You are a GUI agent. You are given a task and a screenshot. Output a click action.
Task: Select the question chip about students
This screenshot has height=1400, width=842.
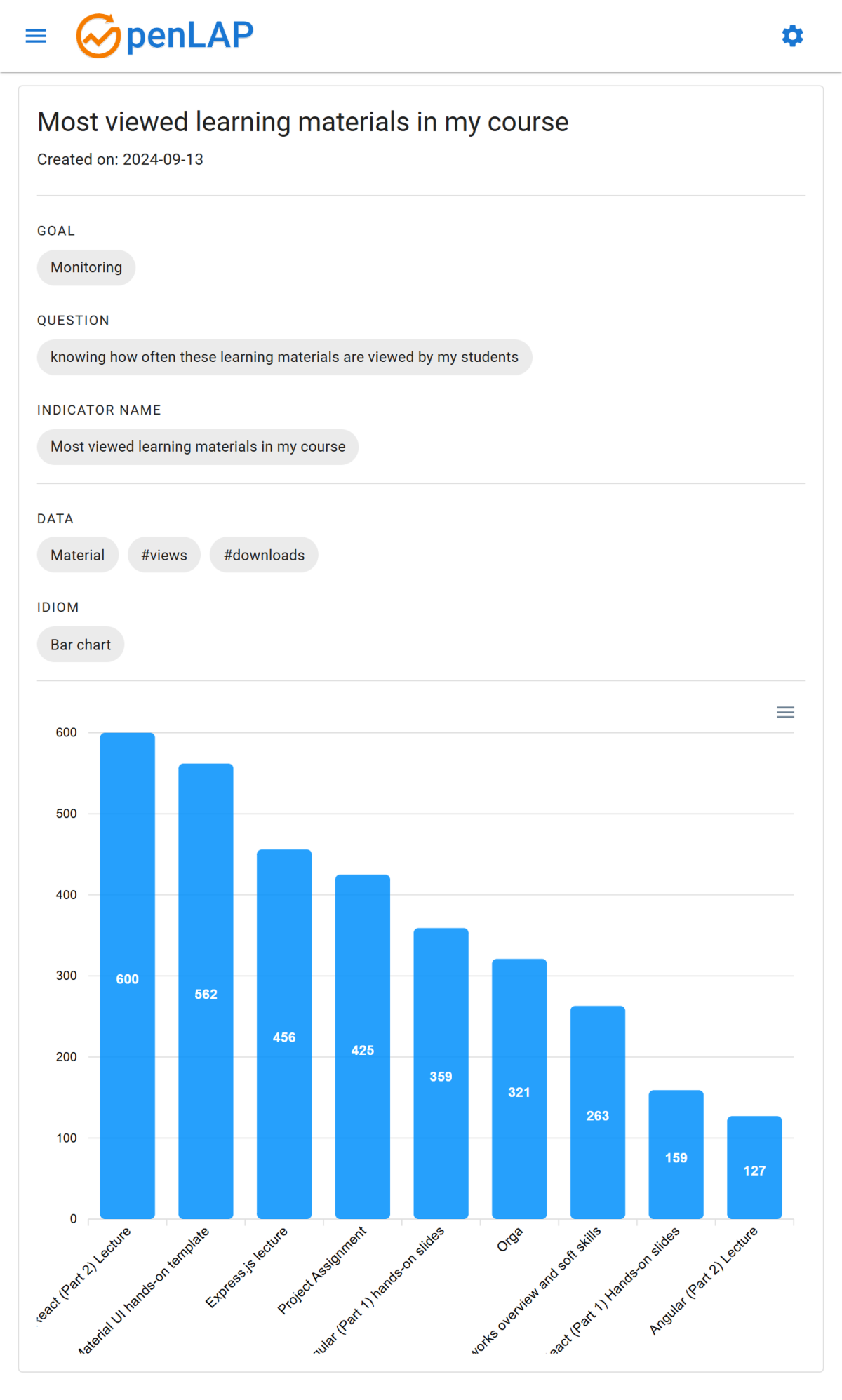point(284,357)
